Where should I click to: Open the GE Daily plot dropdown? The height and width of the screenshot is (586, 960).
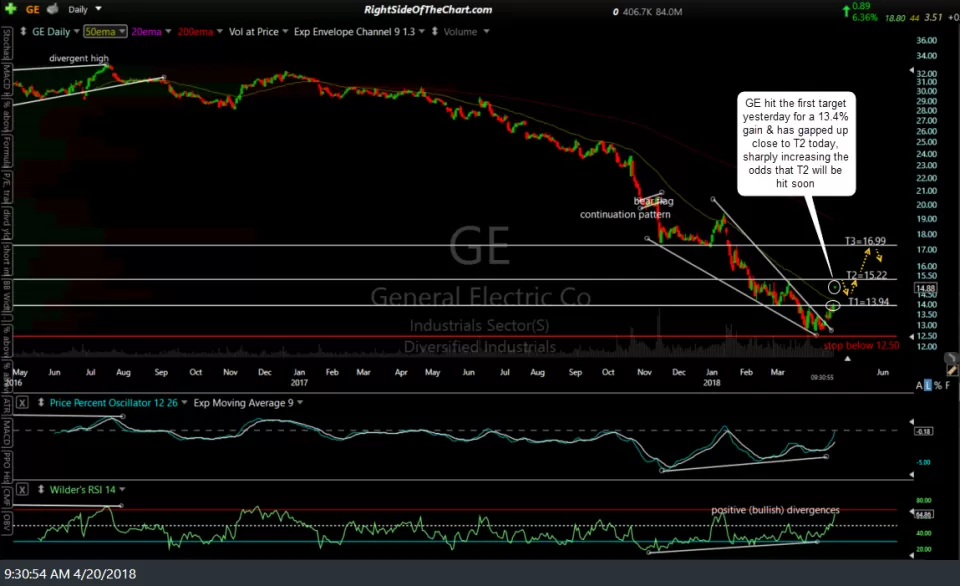pos(77,31)
